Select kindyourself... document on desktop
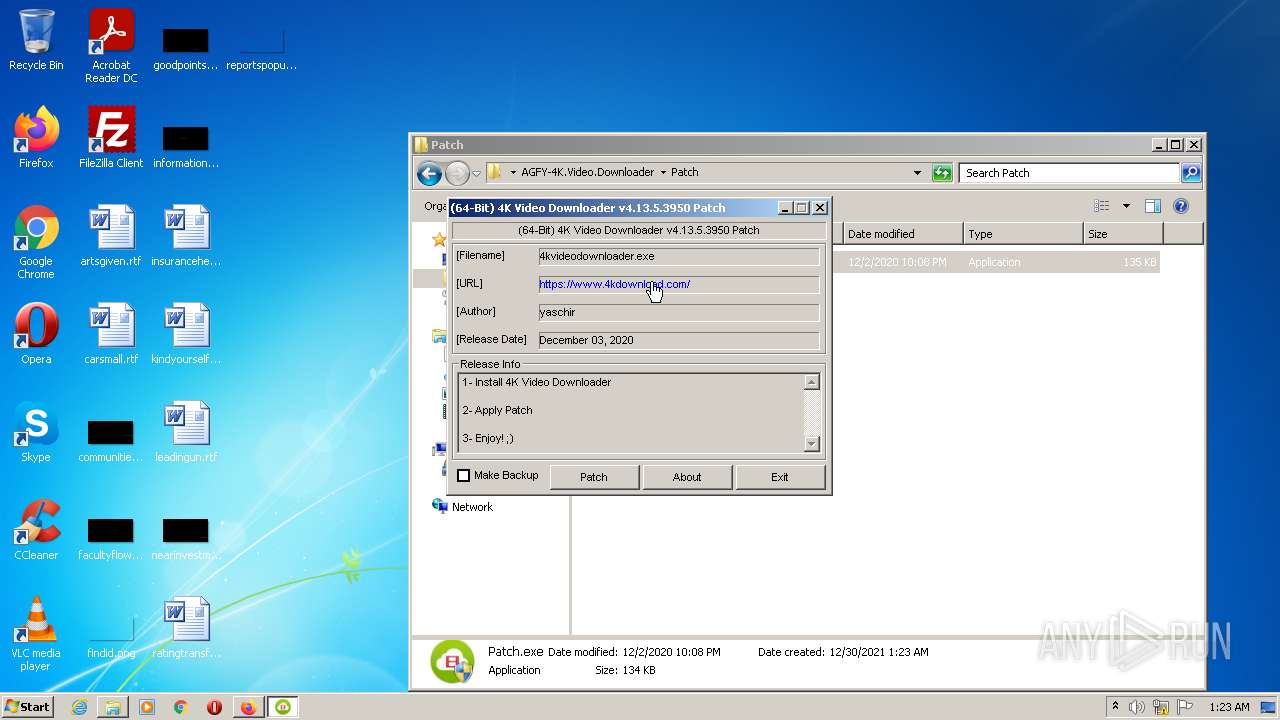Image resolution: width=1280 pixels, height=720 pixels. coord(186,334)
